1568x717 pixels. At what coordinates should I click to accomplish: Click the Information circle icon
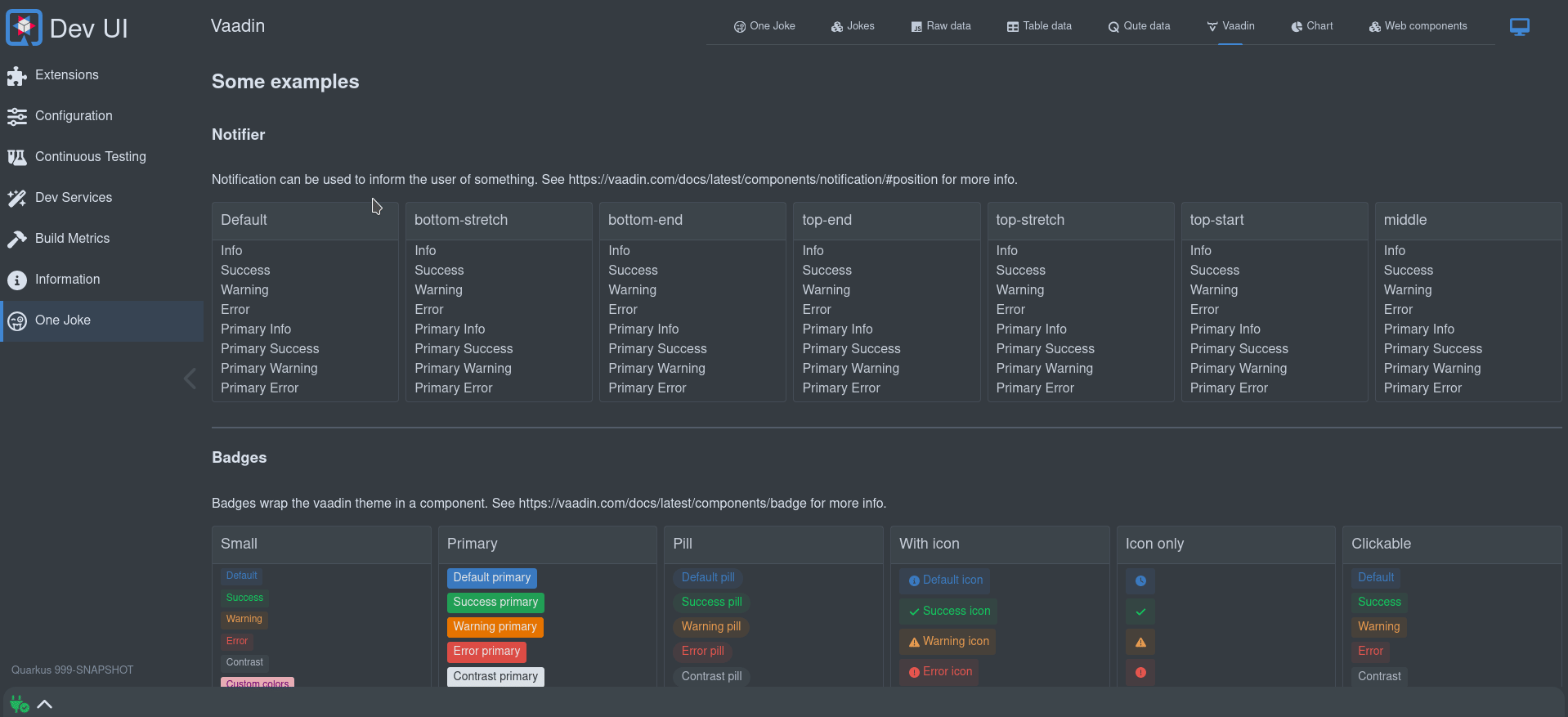click(16, 280)
